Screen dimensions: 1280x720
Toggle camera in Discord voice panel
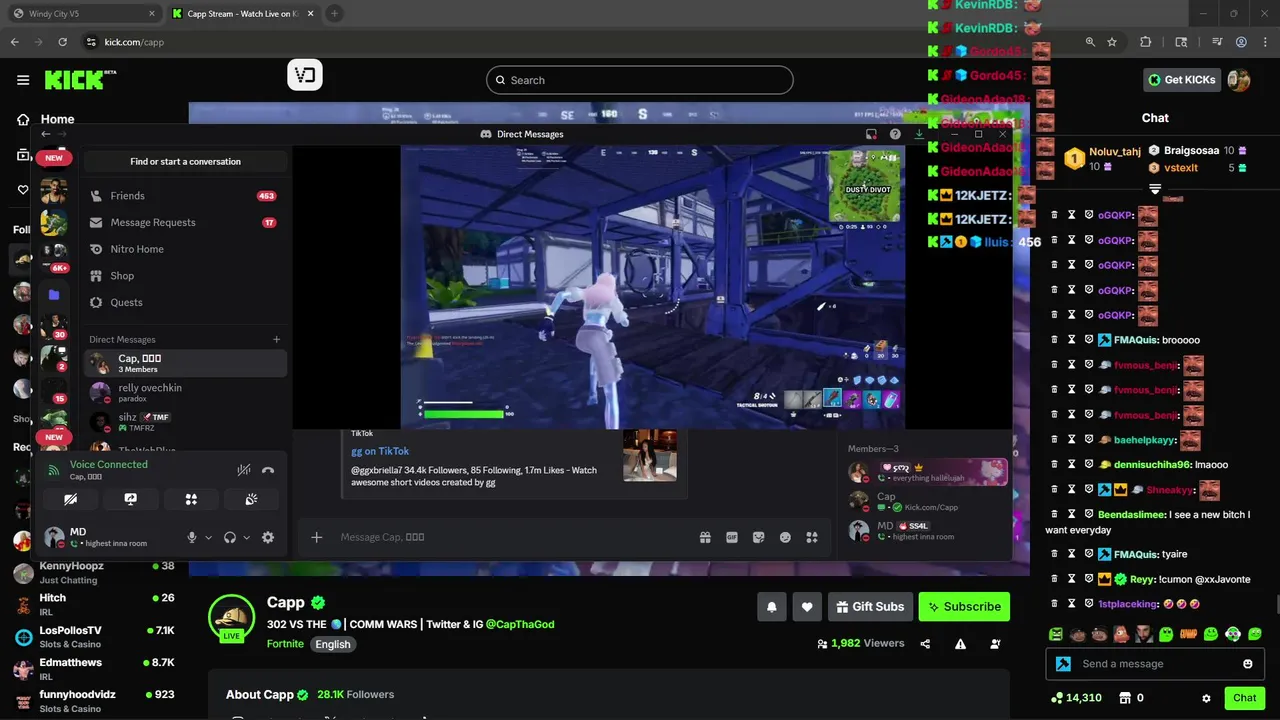70,499
